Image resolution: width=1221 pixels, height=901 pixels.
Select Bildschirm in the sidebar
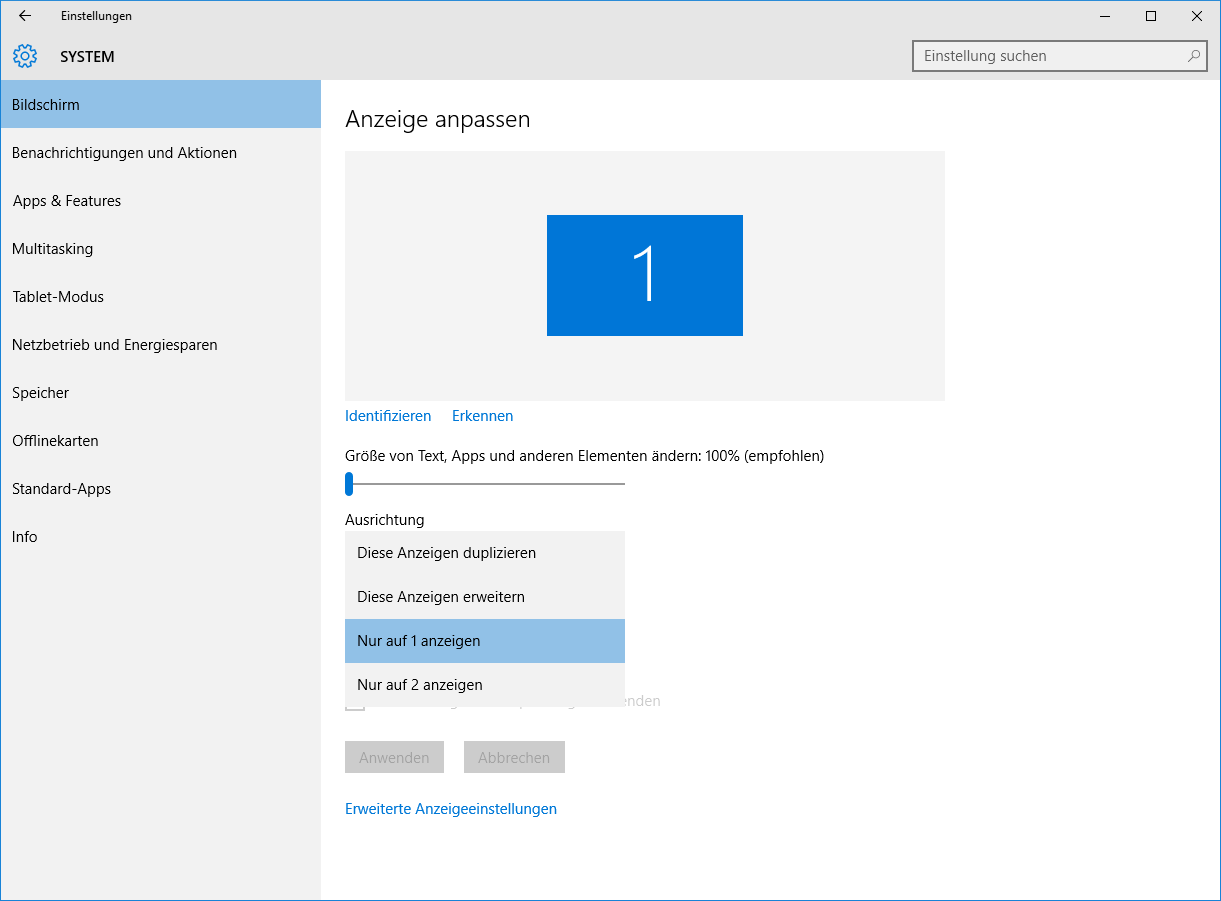[160, 104]
